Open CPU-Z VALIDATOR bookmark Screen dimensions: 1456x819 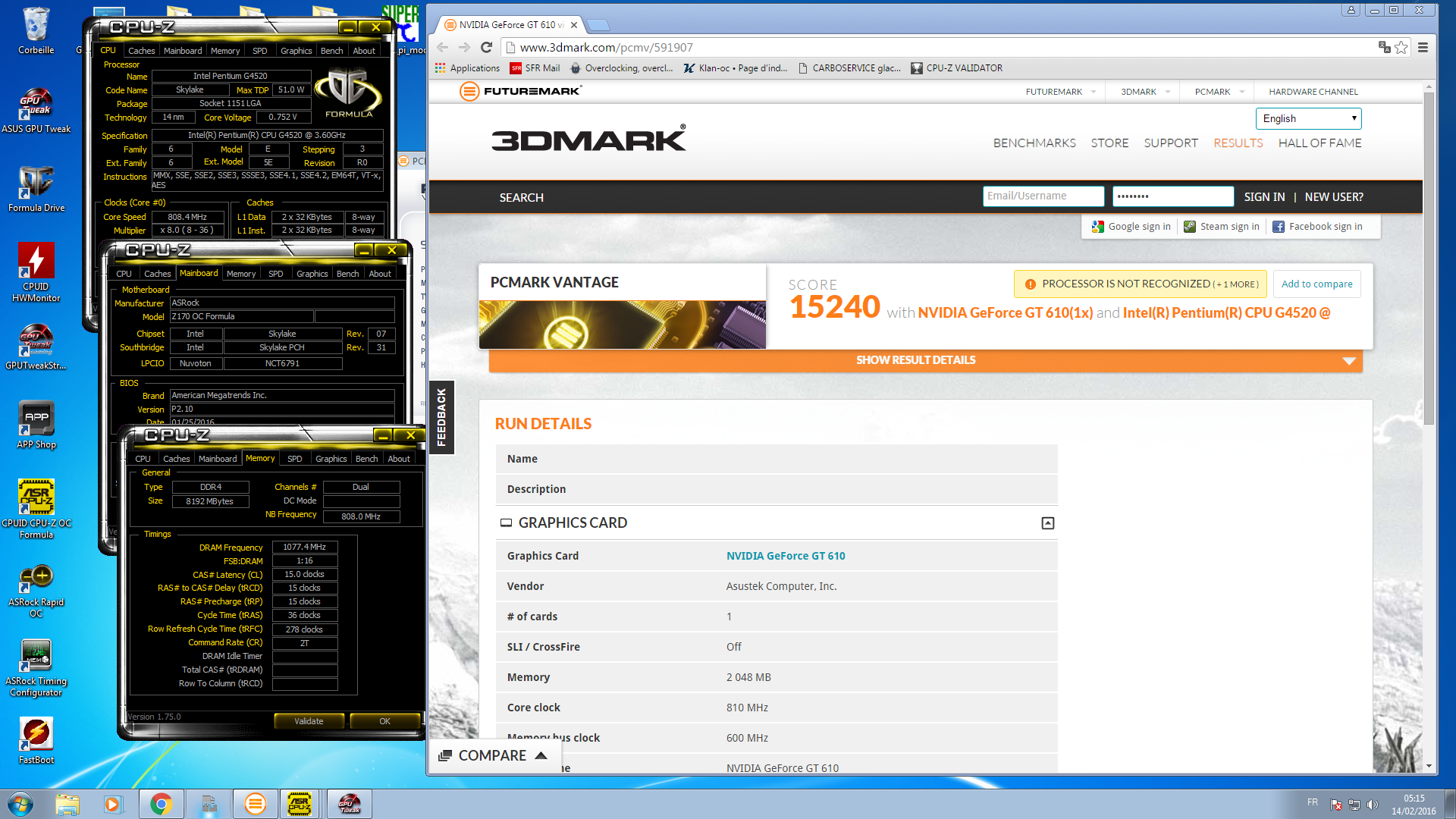(x=956, y=68)
